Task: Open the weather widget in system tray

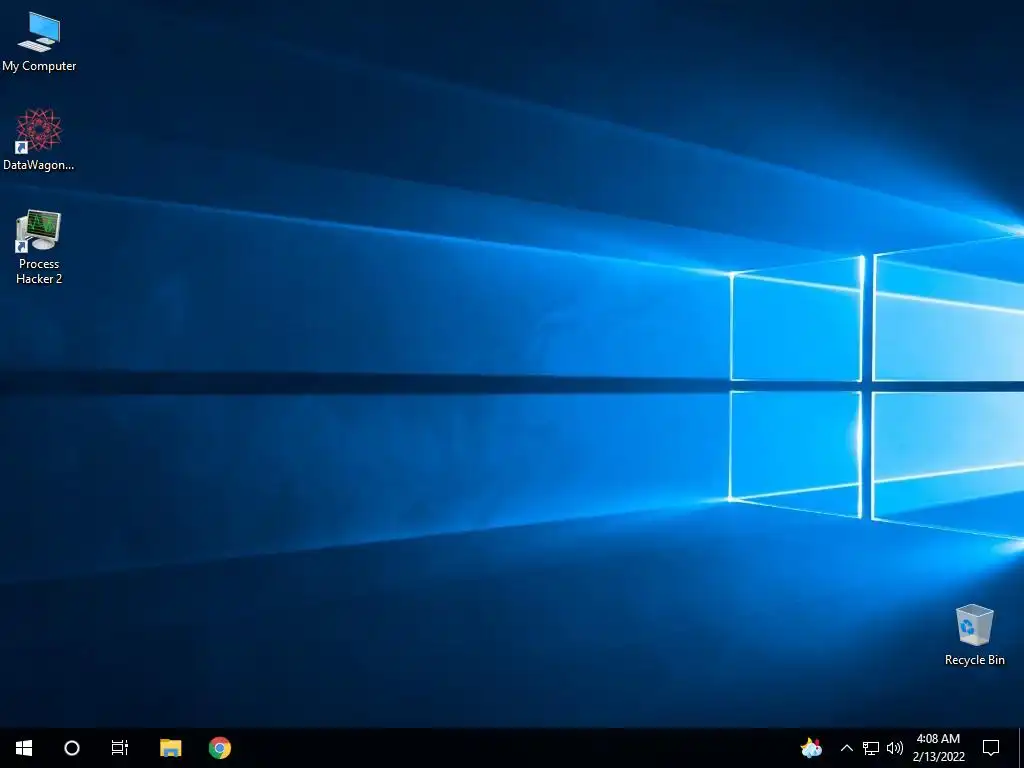Action: tap(811, 748)
